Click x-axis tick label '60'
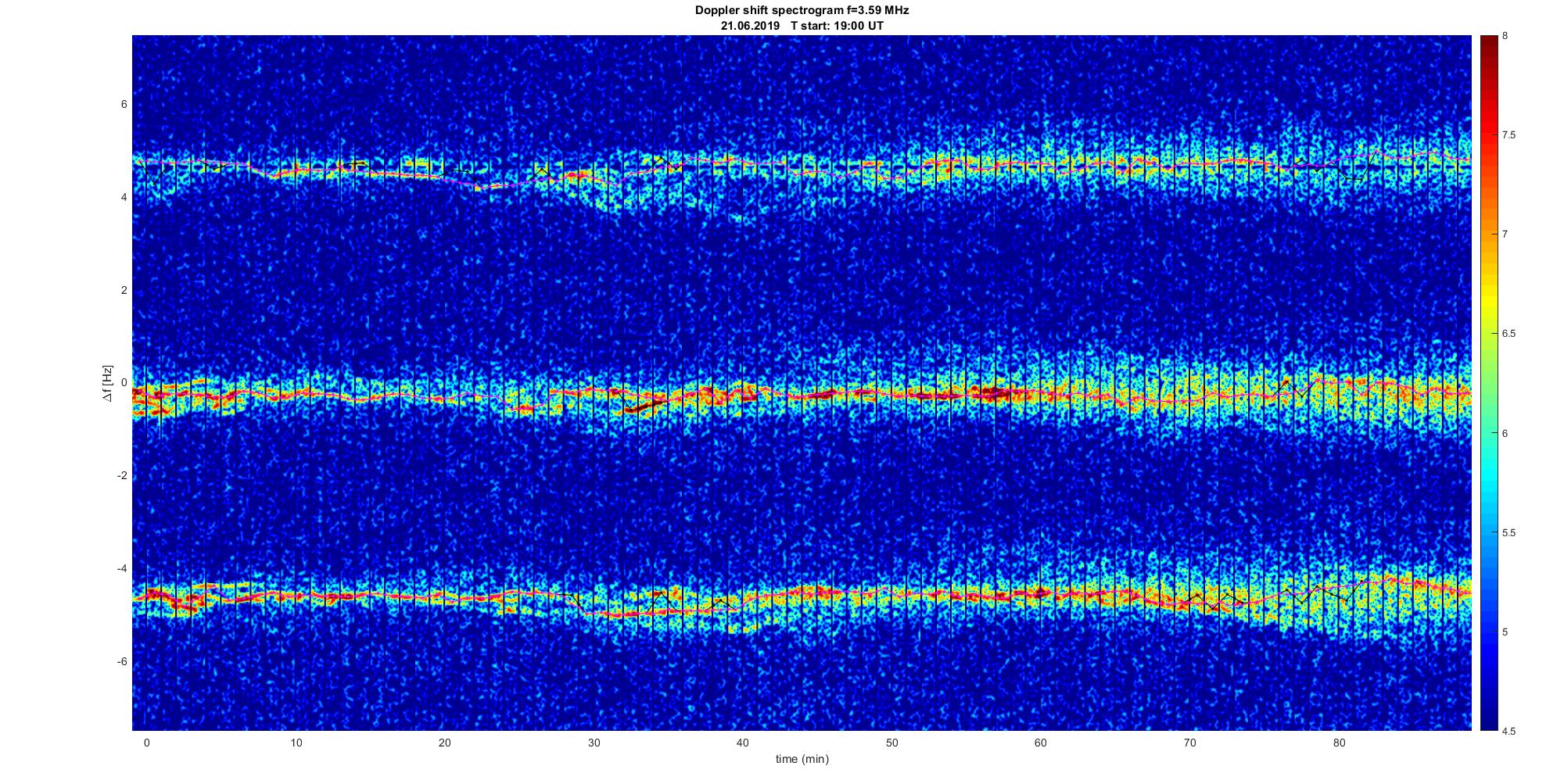This screenshot has height=784, width=1564. 1041,743
